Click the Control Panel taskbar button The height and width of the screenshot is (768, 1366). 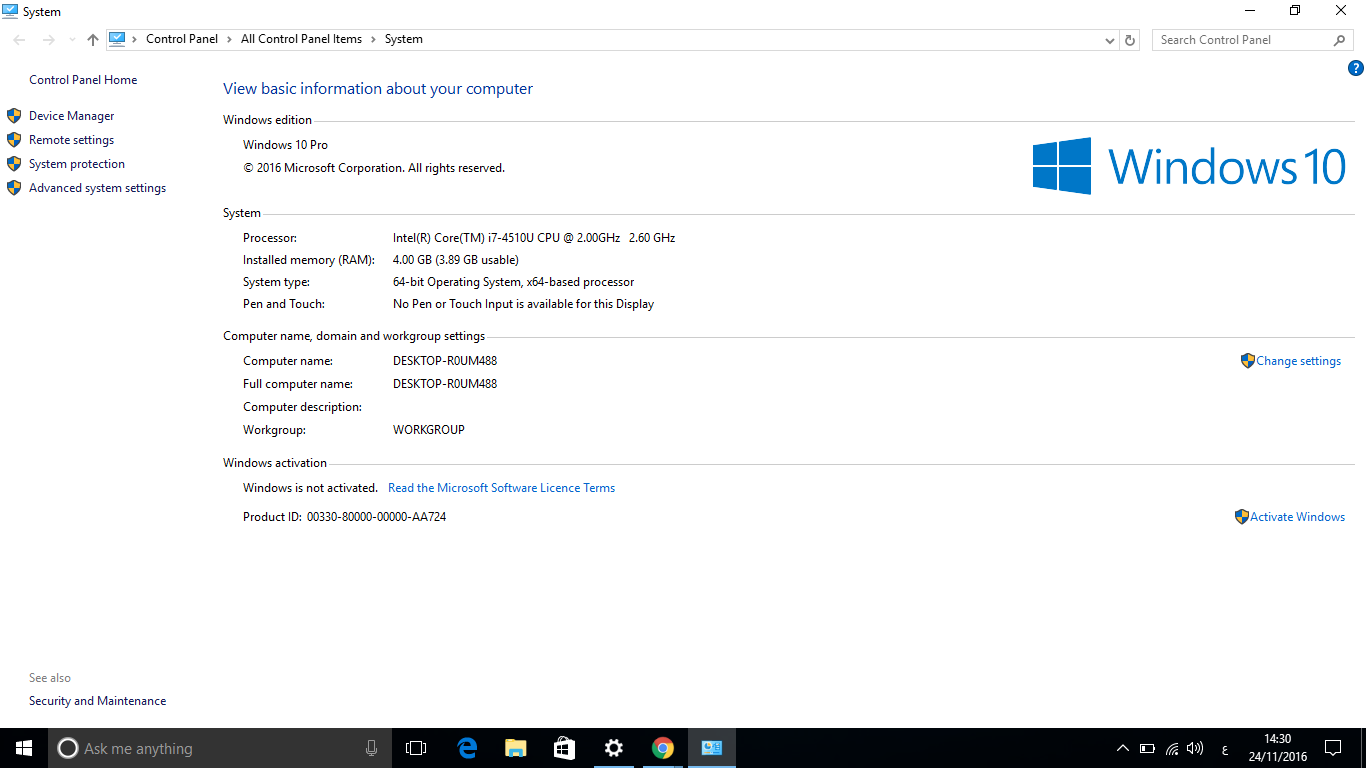tap(712, 748)
